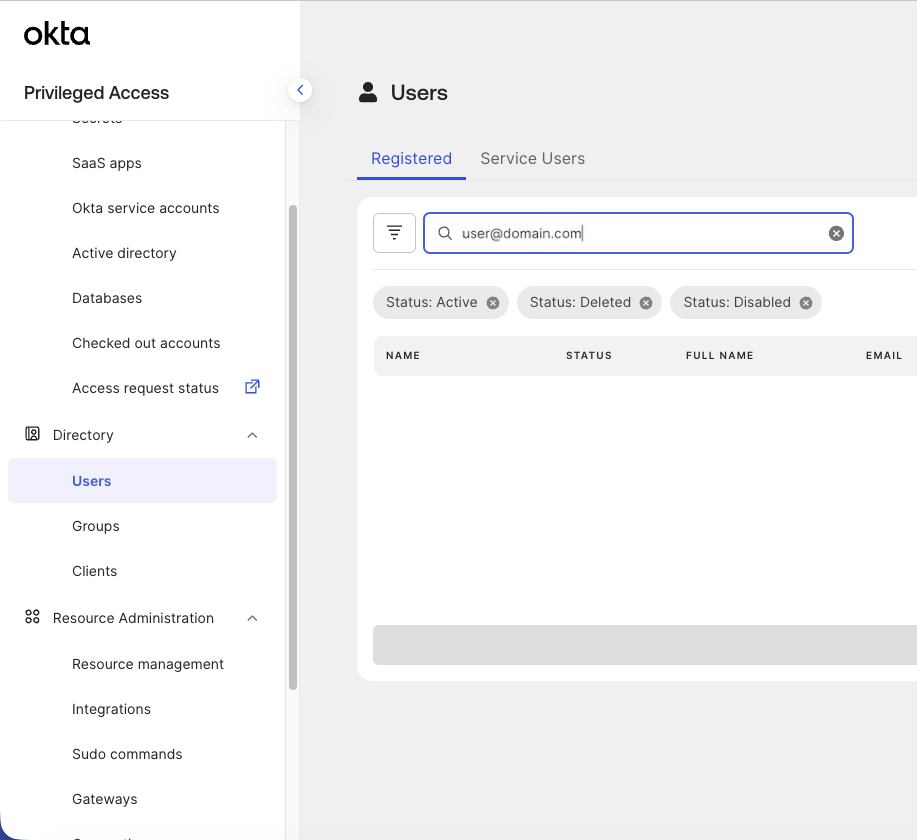Click the Users page header icon

tap(368, 92)
